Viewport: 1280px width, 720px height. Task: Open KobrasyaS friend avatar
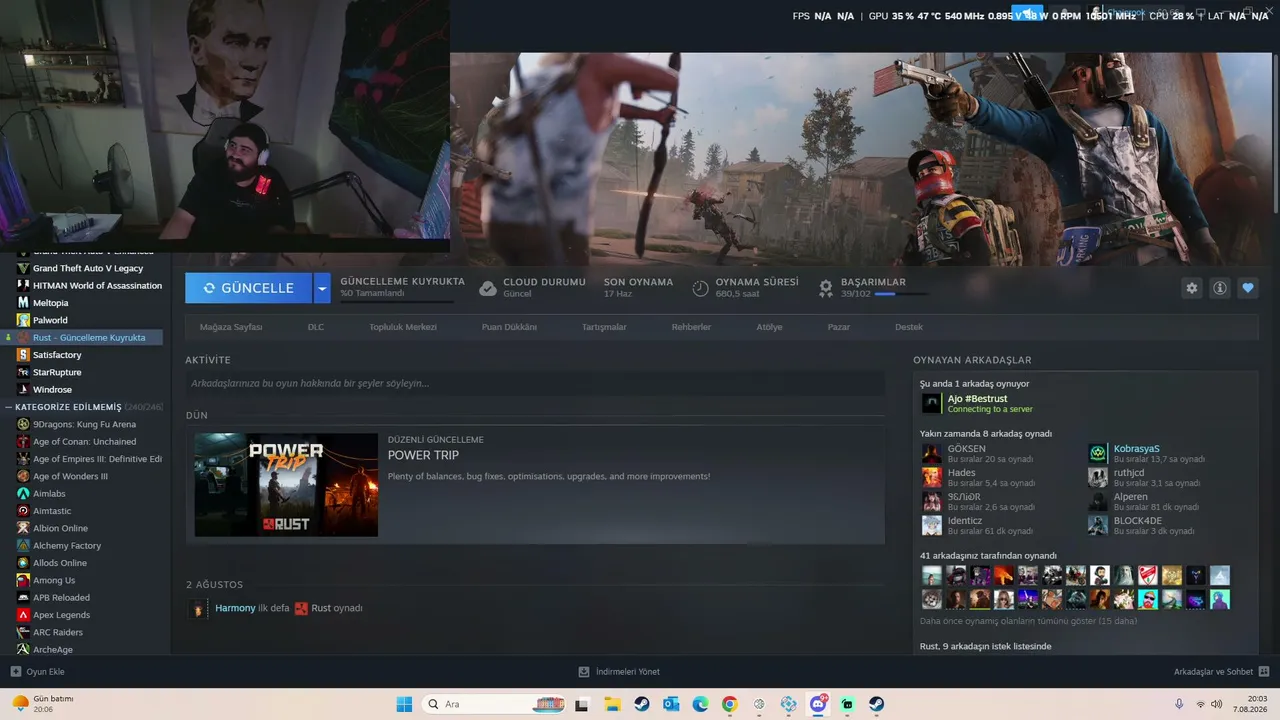click(1098, 453)
